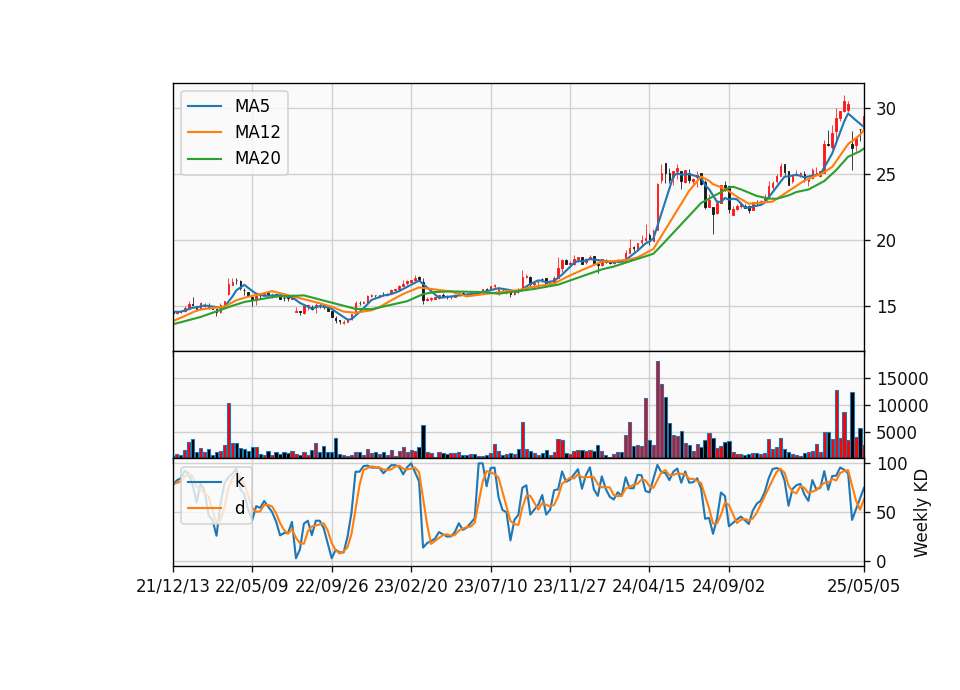
Task: Select the 22/09/26 date label
Action: pos(332,586)
